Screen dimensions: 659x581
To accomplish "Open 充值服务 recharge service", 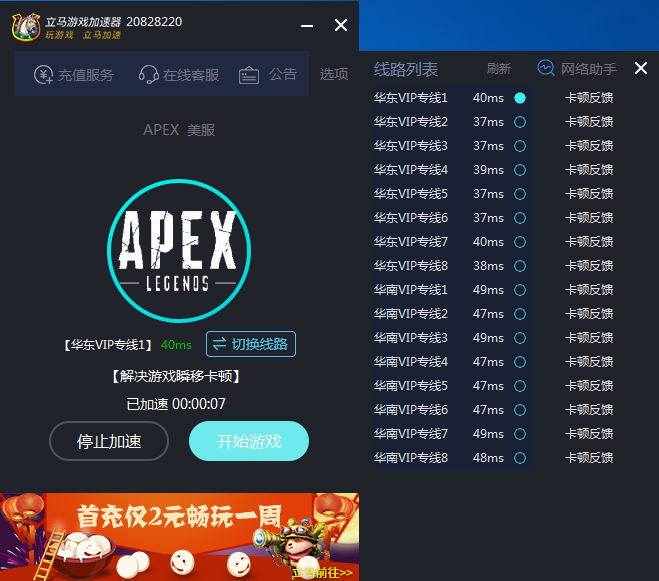I will 74,75.
